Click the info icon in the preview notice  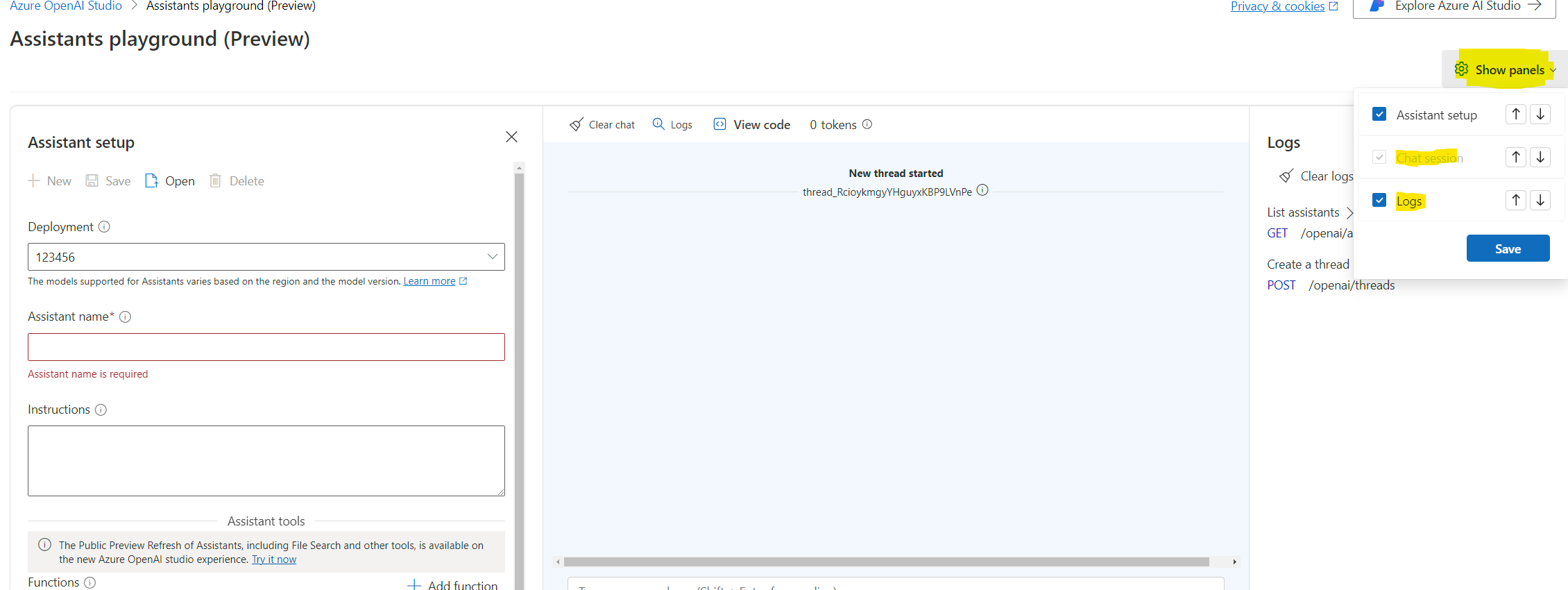(x=44, y=545)
